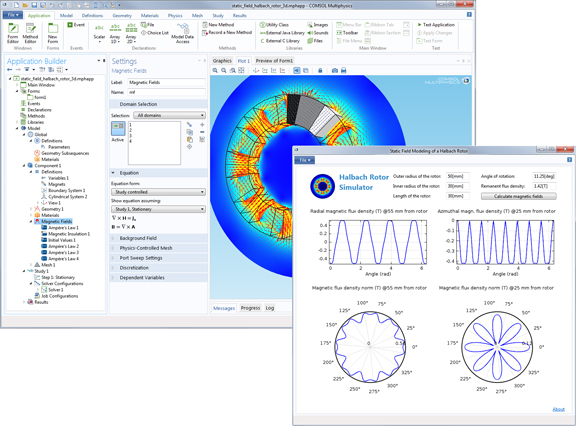The image size is (576, 426).
Task: Switch to the Geometry ribbon tab
Action: 122,16
